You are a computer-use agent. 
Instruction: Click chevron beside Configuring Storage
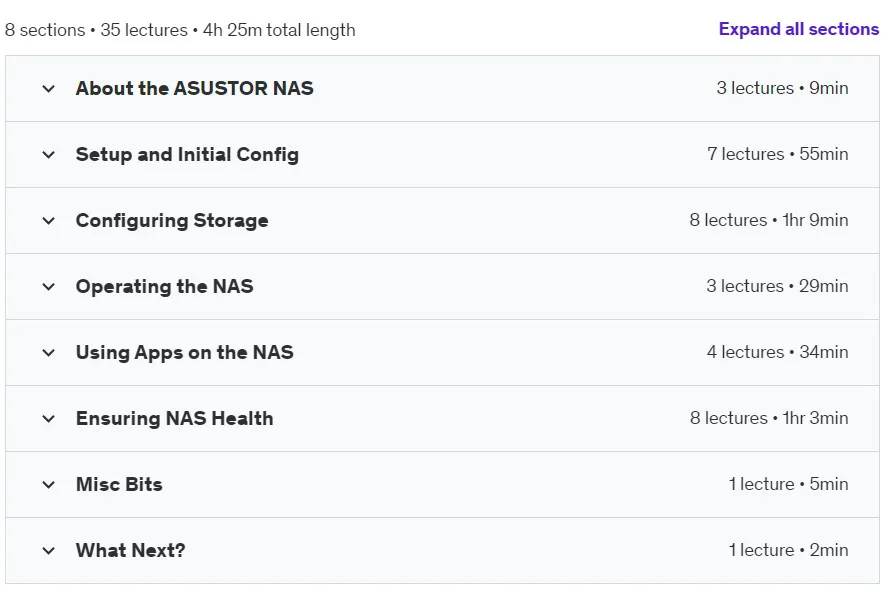click(48, 220)
